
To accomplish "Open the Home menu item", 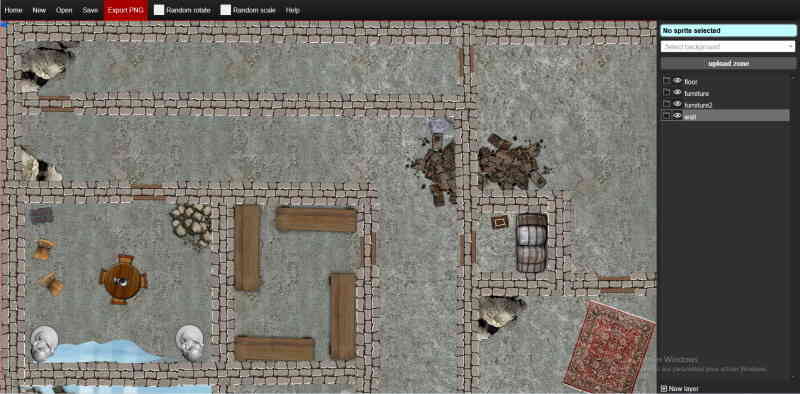I will click(13, 10).
